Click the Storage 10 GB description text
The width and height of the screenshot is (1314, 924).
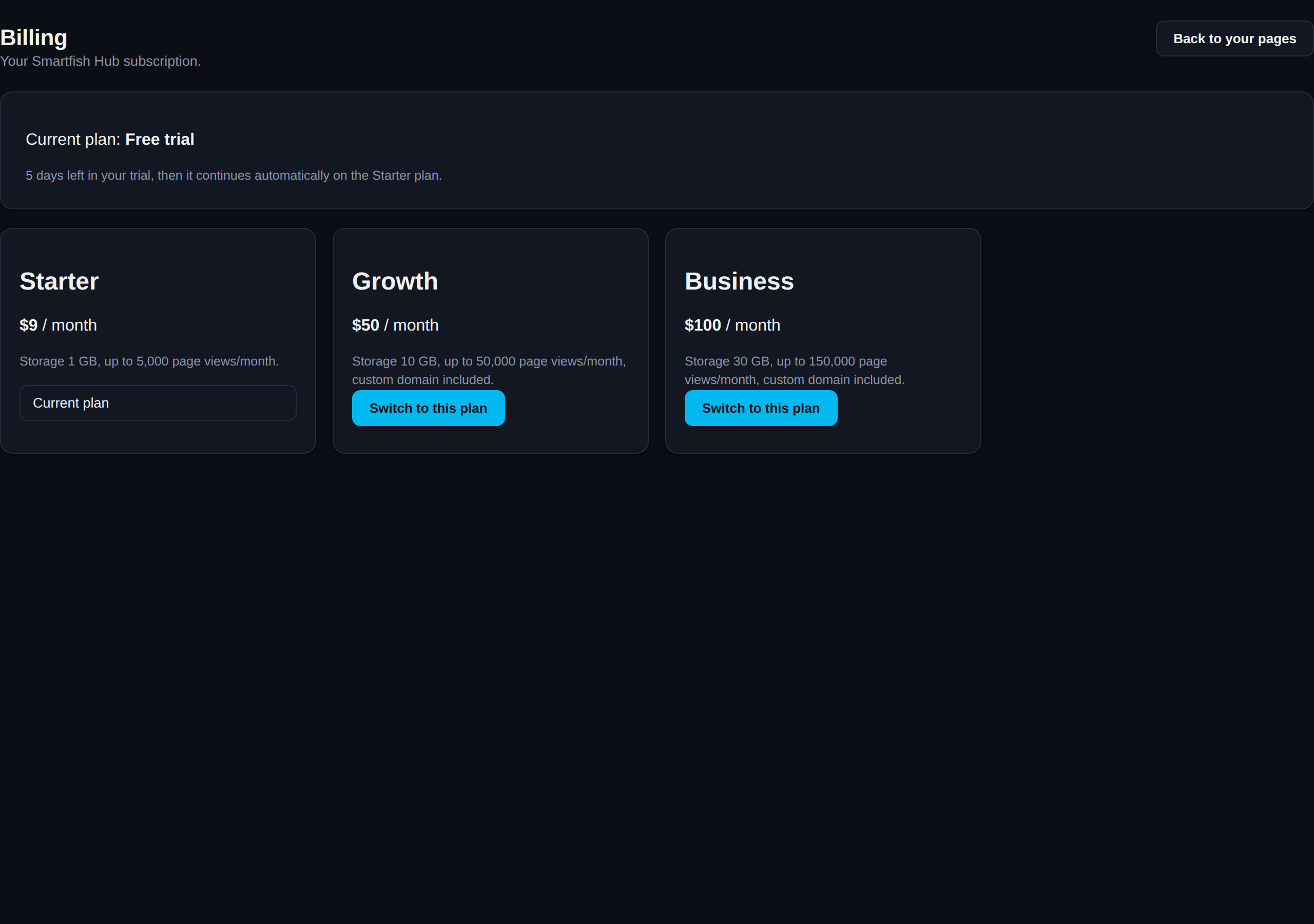point(489,371)
